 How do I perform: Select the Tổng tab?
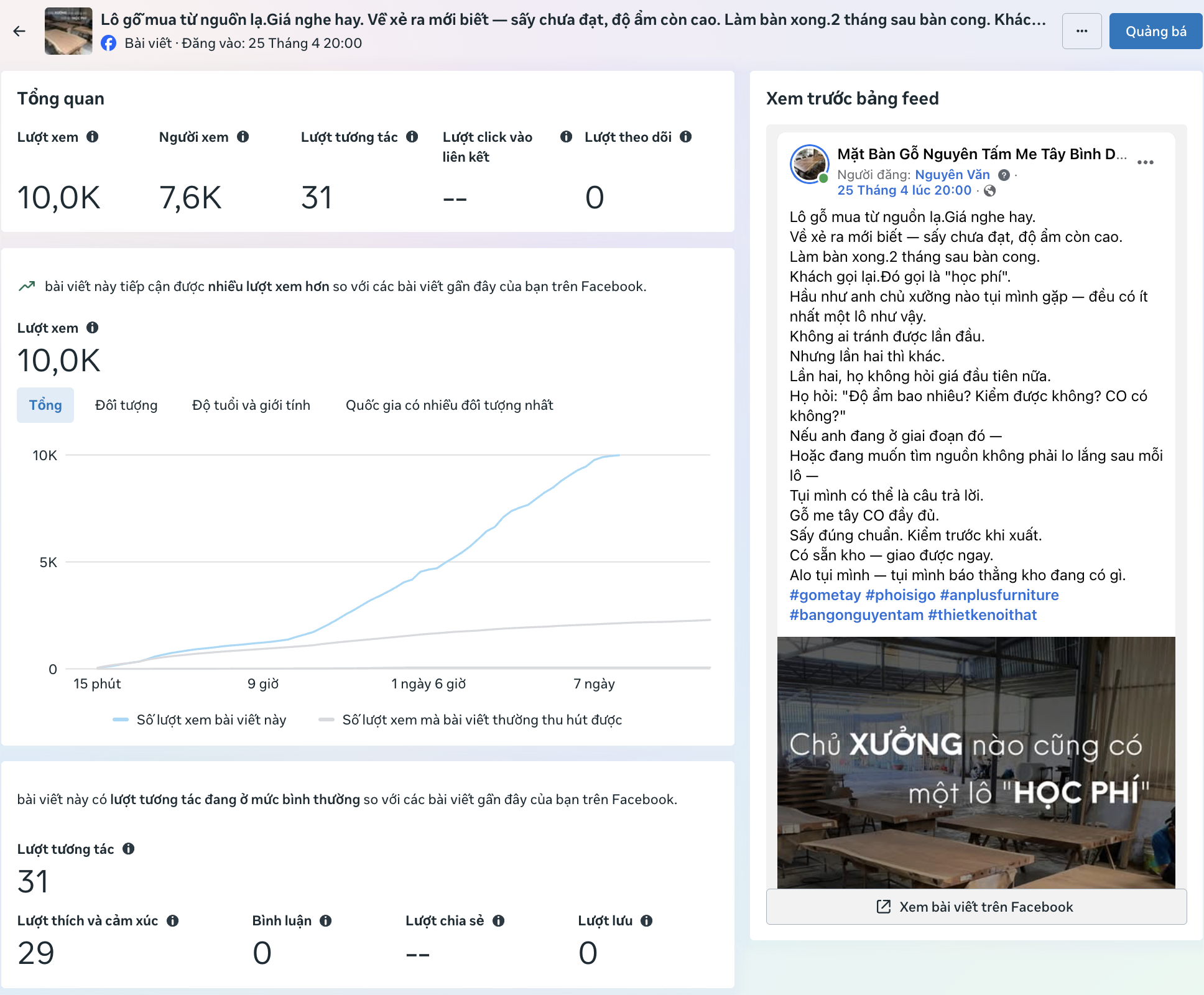[x=45, y=405]
